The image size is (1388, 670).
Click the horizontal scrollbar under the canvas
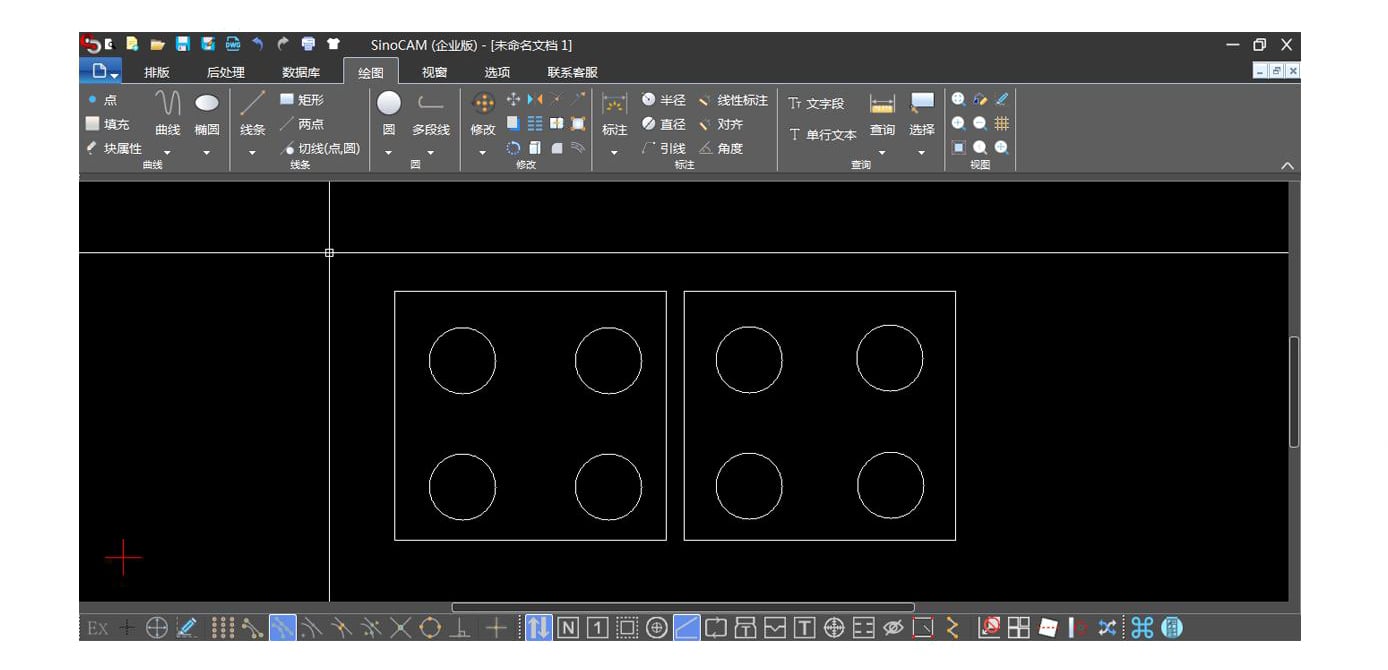(x=683, y=607)
